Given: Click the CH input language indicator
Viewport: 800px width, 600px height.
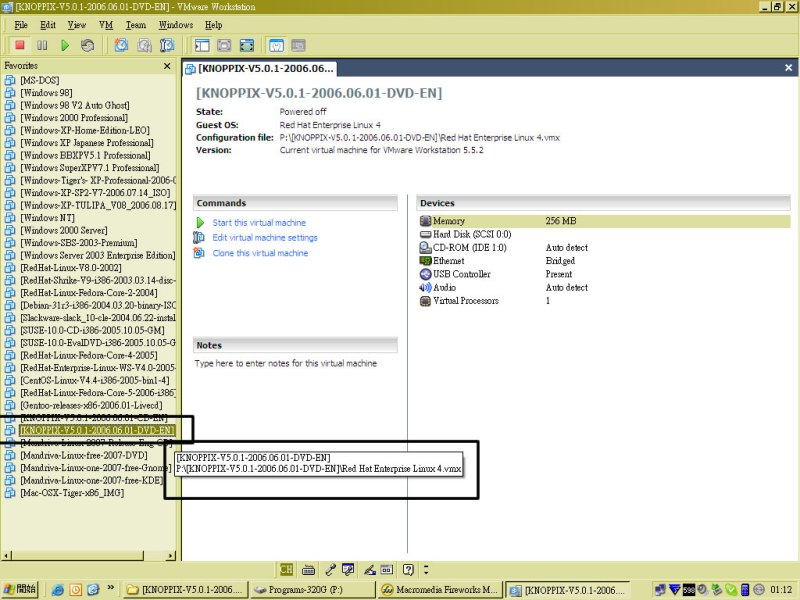Looking at the screenshot, I should coord(286,569).
